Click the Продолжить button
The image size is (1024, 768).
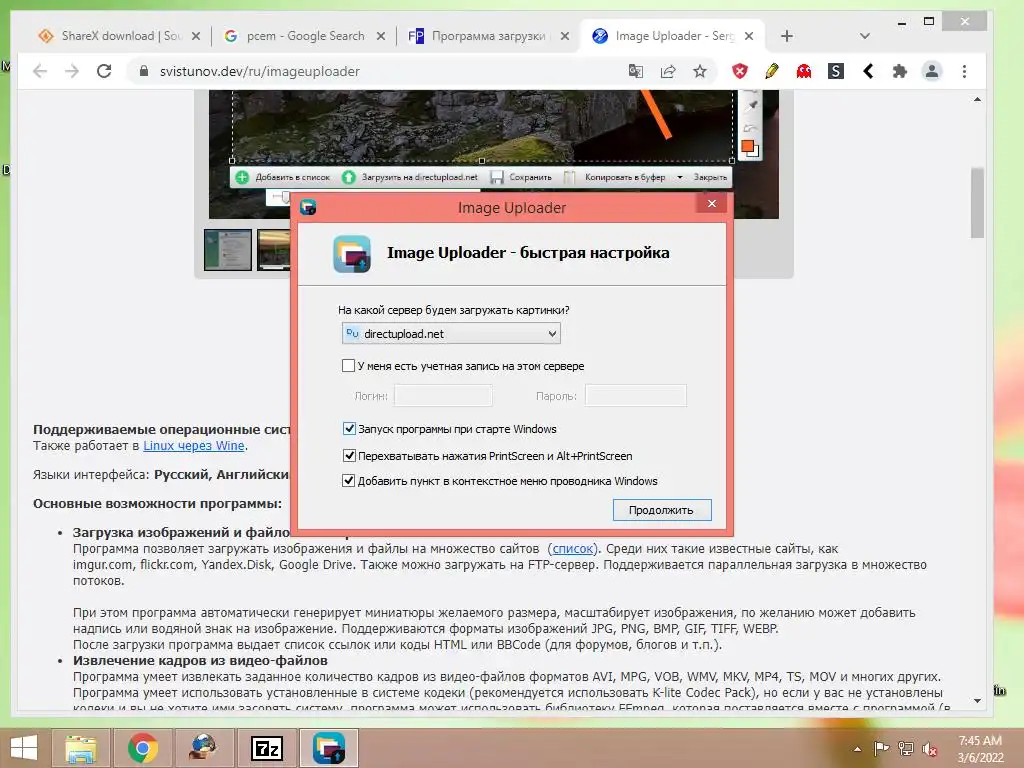pyautogui.click(x=662, y=510)
